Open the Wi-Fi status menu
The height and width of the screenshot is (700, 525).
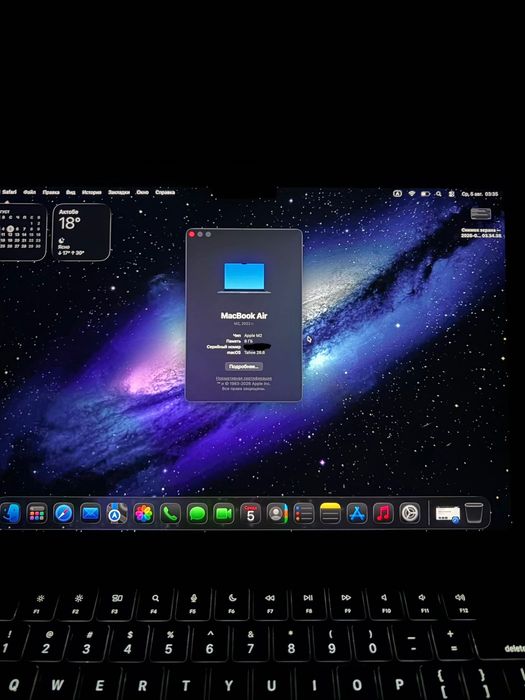click(412, 194)
